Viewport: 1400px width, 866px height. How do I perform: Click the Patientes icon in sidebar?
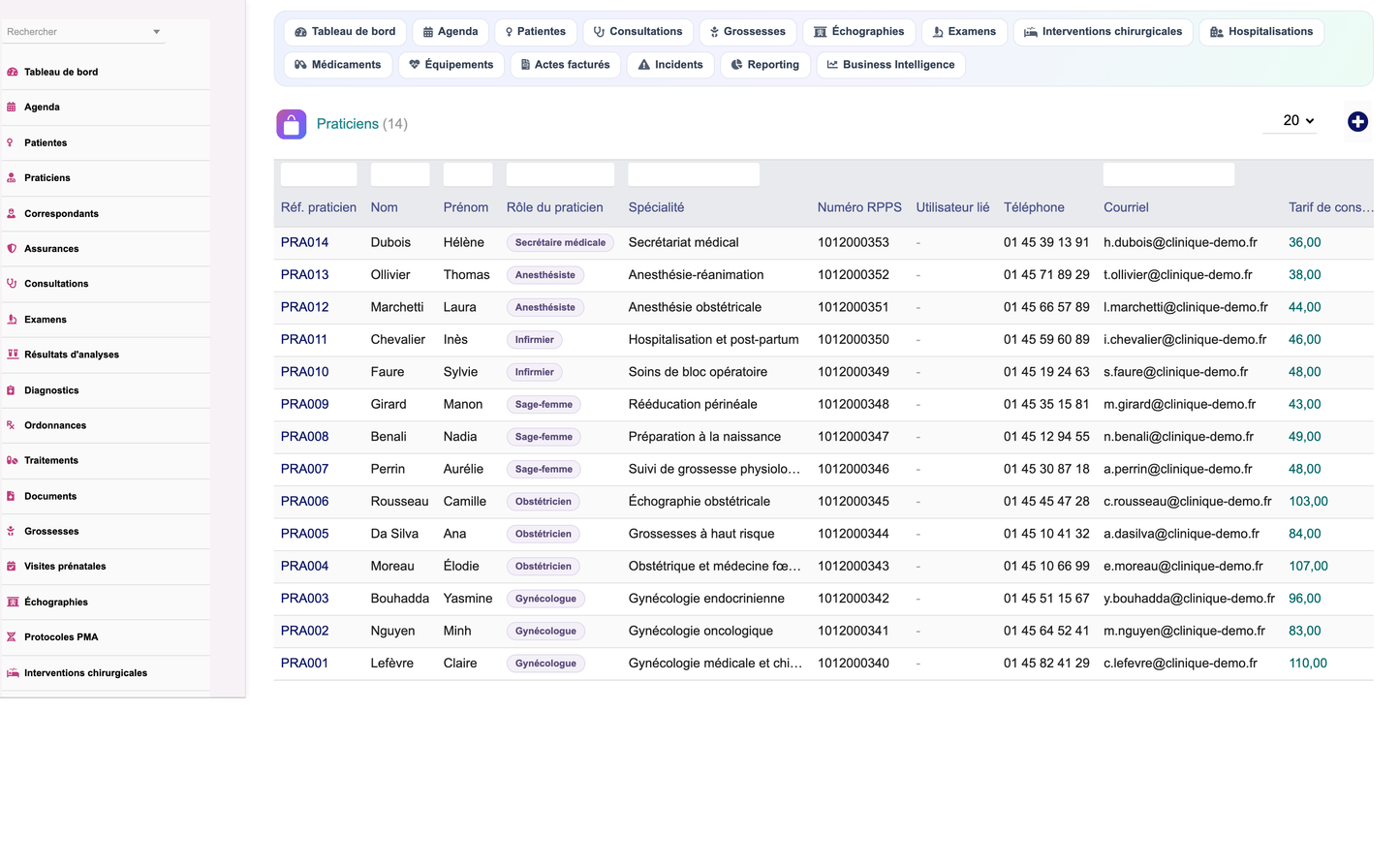coord(11,142)
